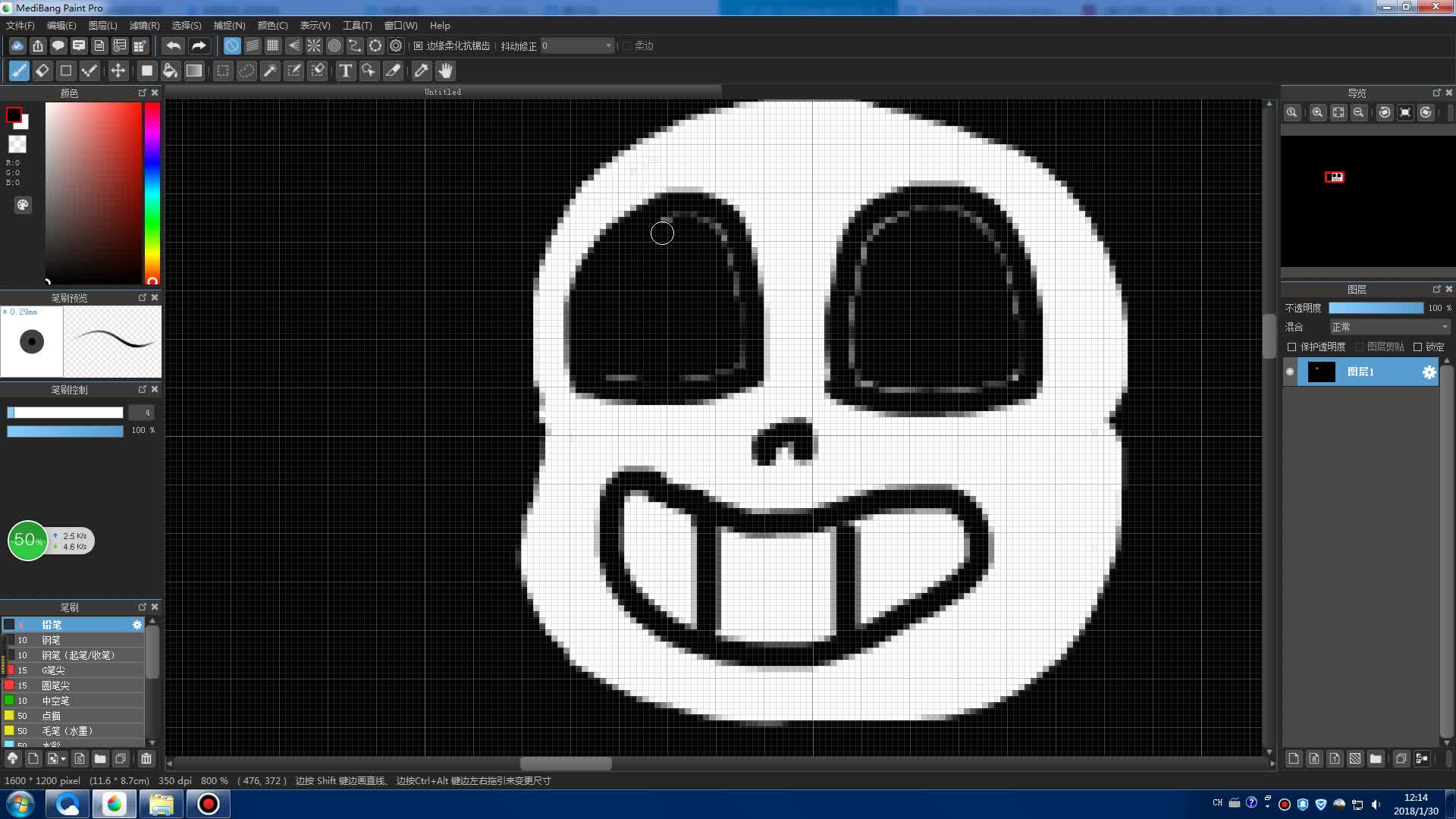Open the 图层(L) menu
Screen dimensions: 1456x819
pos(103,25)
